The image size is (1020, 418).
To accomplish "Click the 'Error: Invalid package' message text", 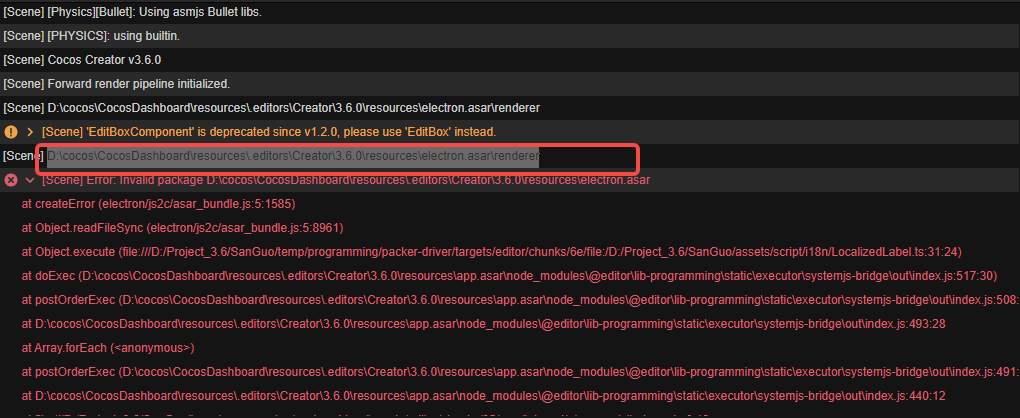I will 345,180.
